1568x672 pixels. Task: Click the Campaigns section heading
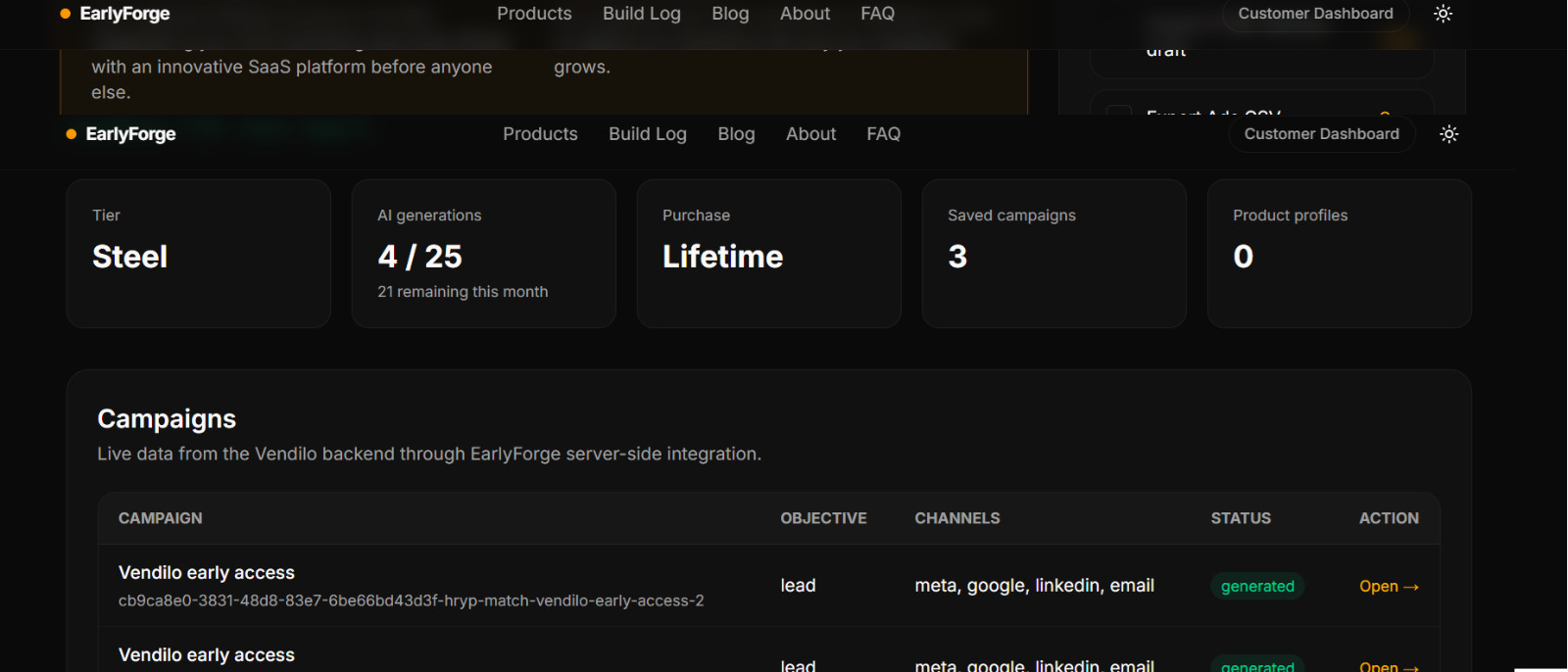[167, 419]
